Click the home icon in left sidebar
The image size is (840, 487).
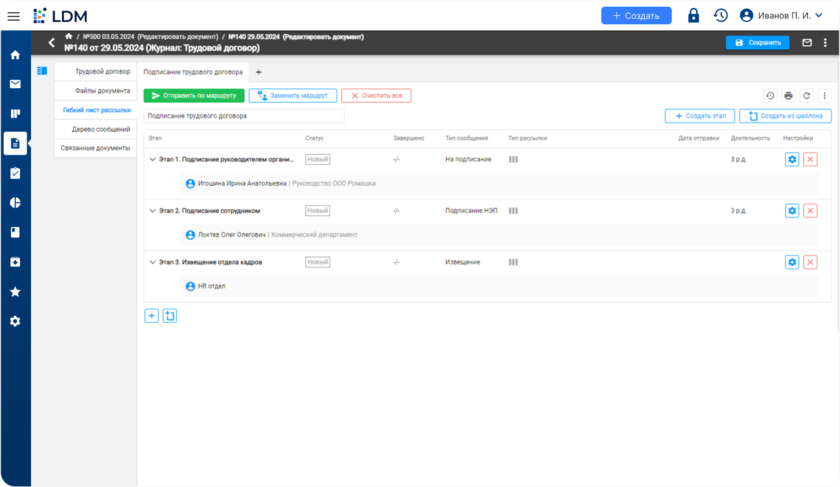[15, 55]
